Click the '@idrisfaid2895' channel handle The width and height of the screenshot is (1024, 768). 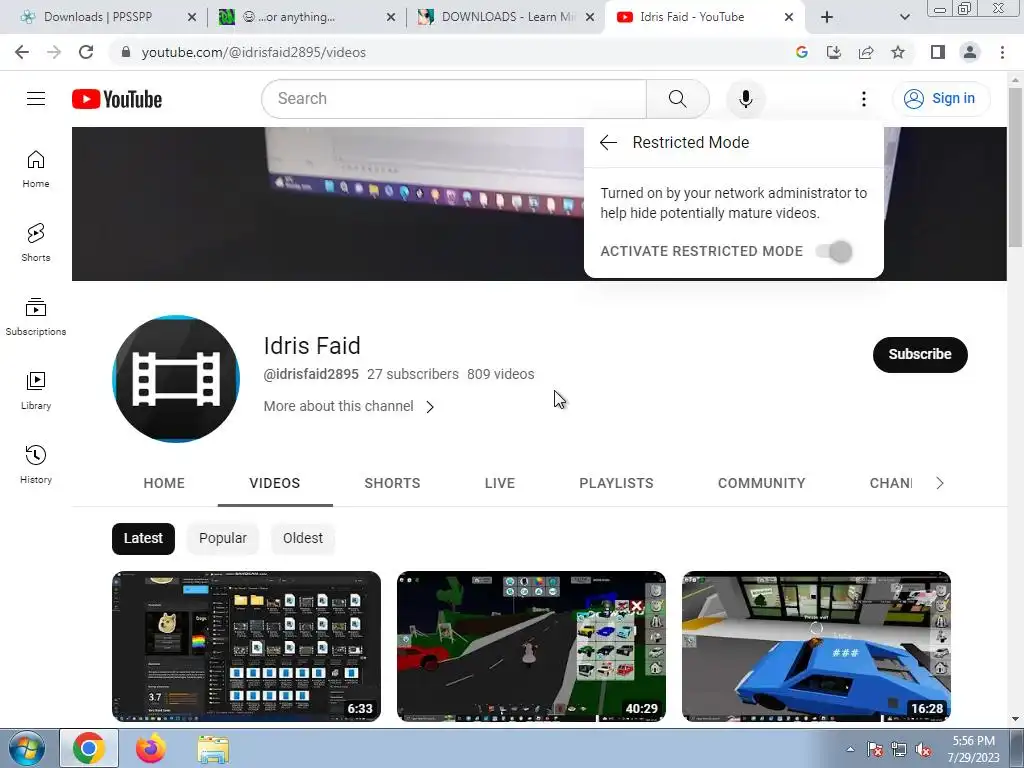311,374
